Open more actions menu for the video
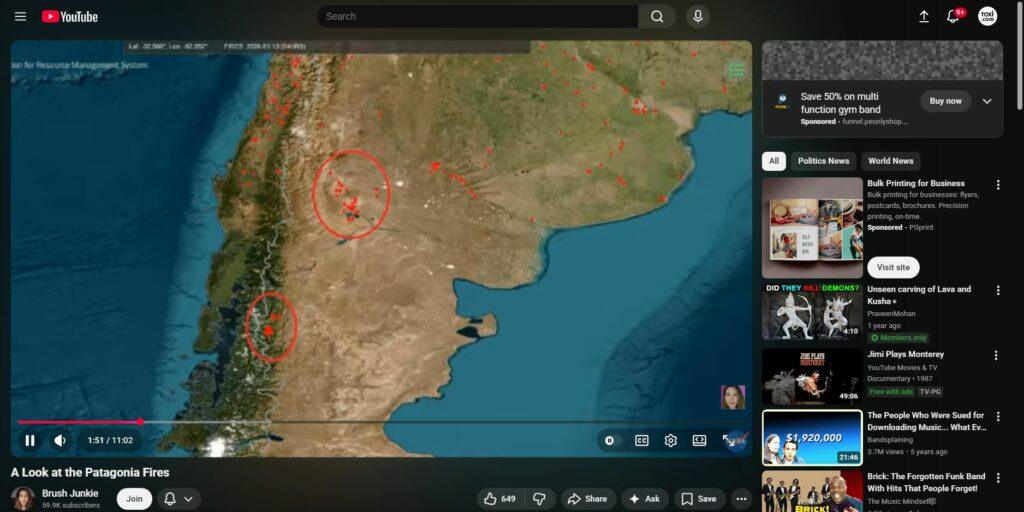 tap(741, 499)
